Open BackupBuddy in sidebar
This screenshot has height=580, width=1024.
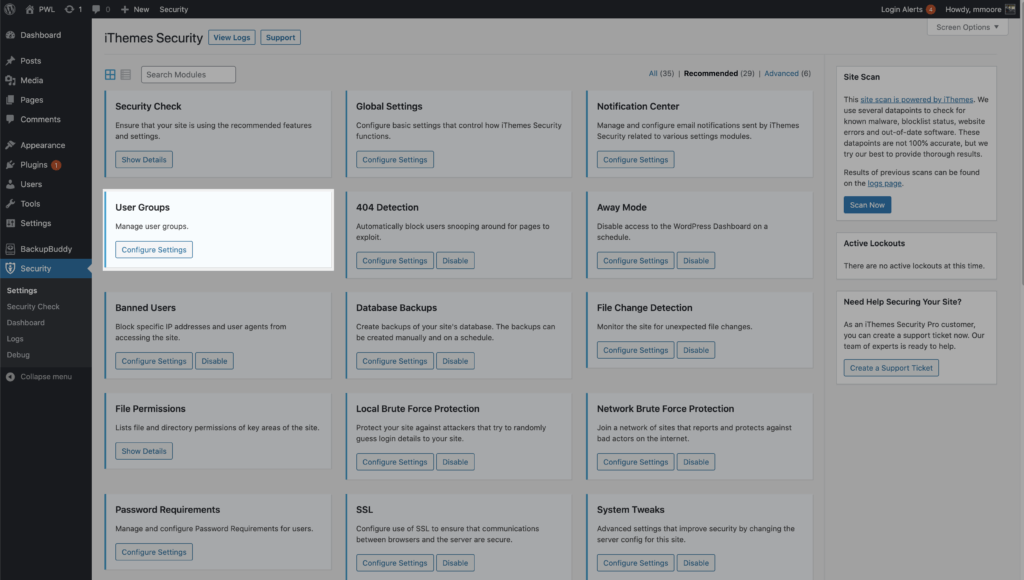coord(46,249)
